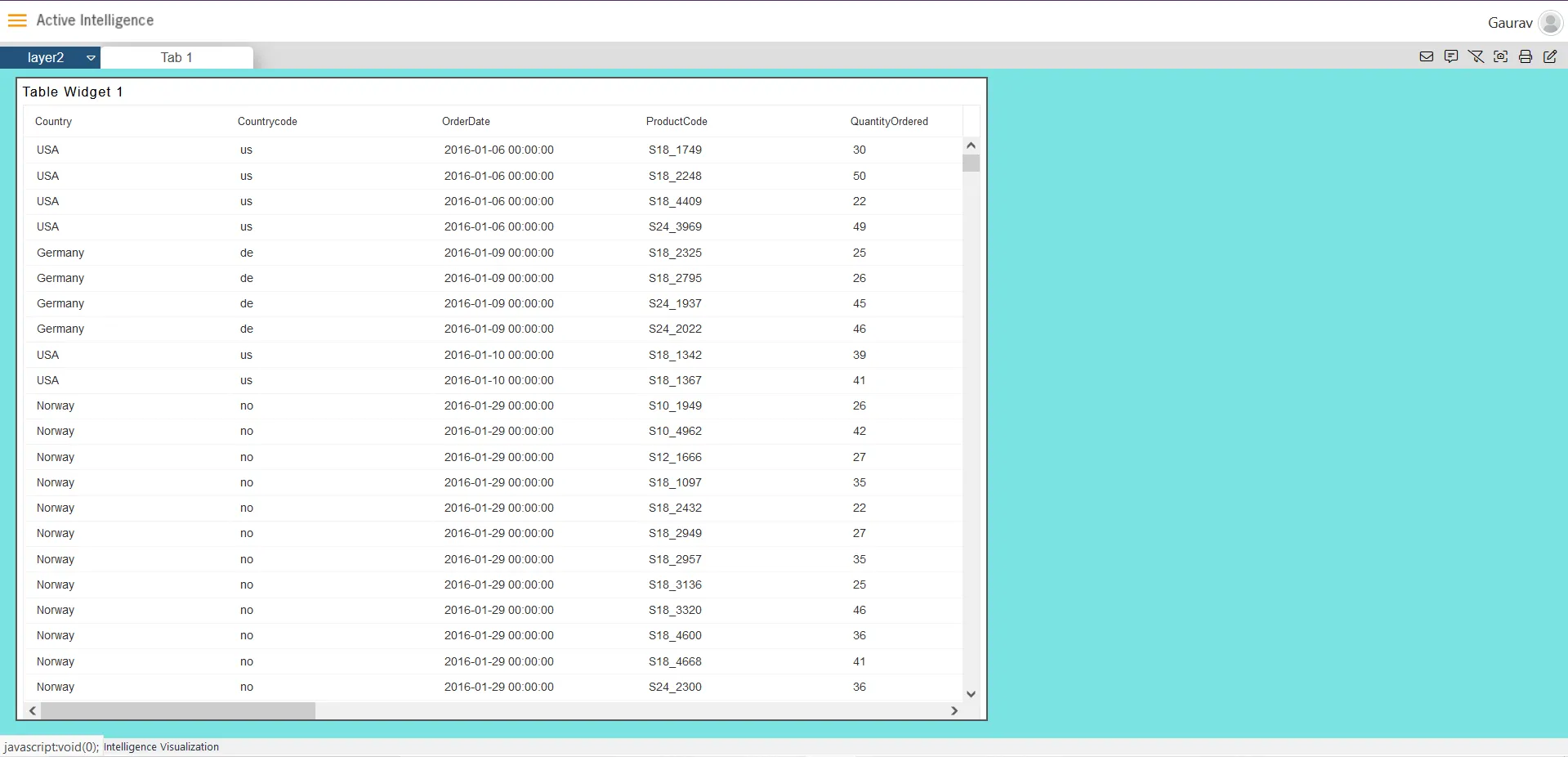The height and width of the screenshot is (757, 1568).
Task: Open the Gaurav user avatar
Action: coord(1549,23)
